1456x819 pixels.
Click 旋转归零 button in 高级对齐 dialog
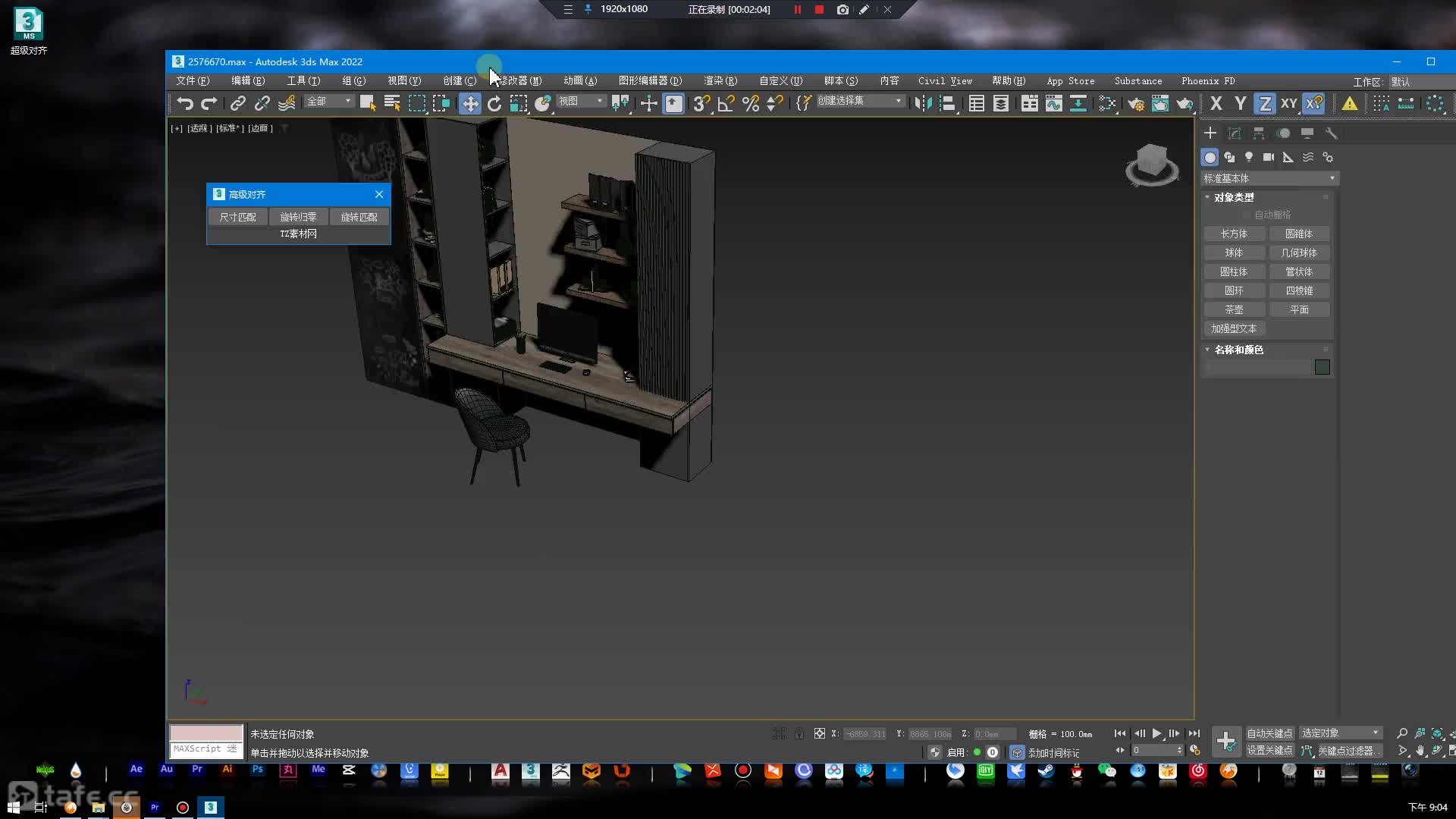299,217
